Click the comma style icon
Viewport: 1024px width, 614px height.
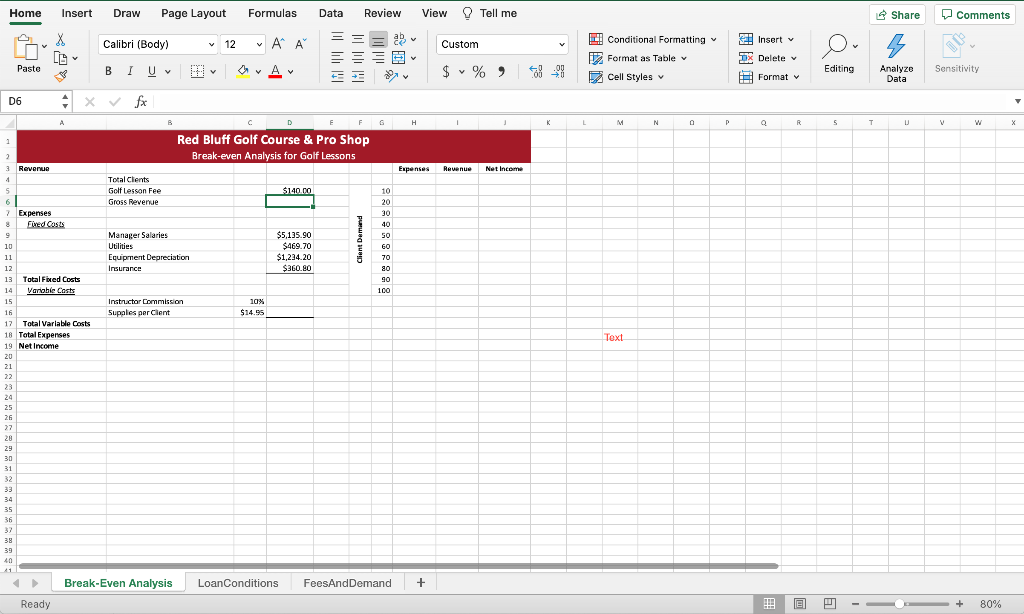coord(501,72)
